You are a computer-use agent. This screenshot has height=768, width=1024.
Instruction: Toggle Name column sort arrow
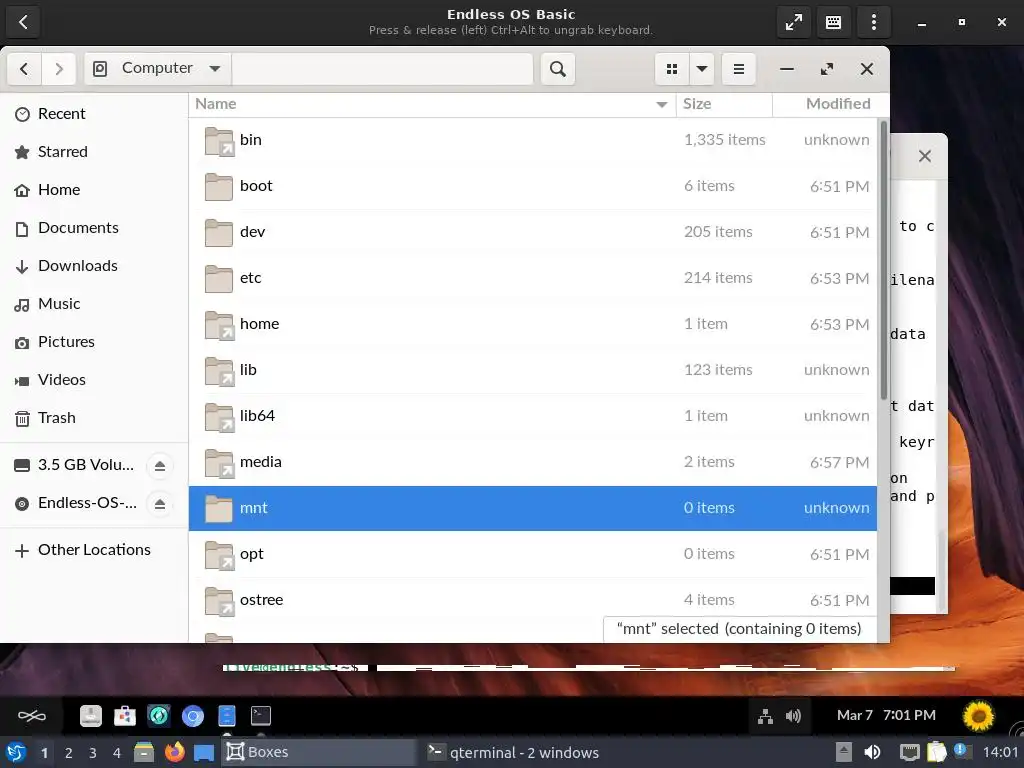pyautogui.click(x=662, y=104)
